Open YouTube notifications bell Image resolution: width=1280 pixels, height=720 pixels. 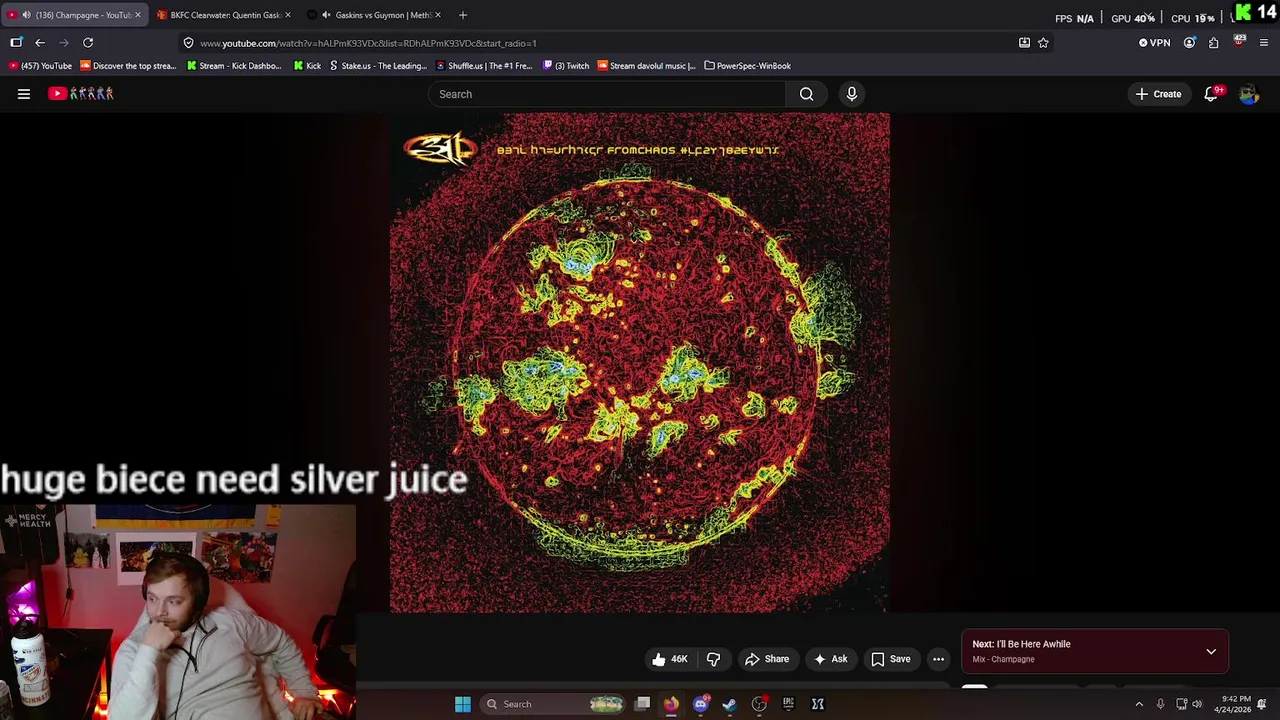(1212, 94)
